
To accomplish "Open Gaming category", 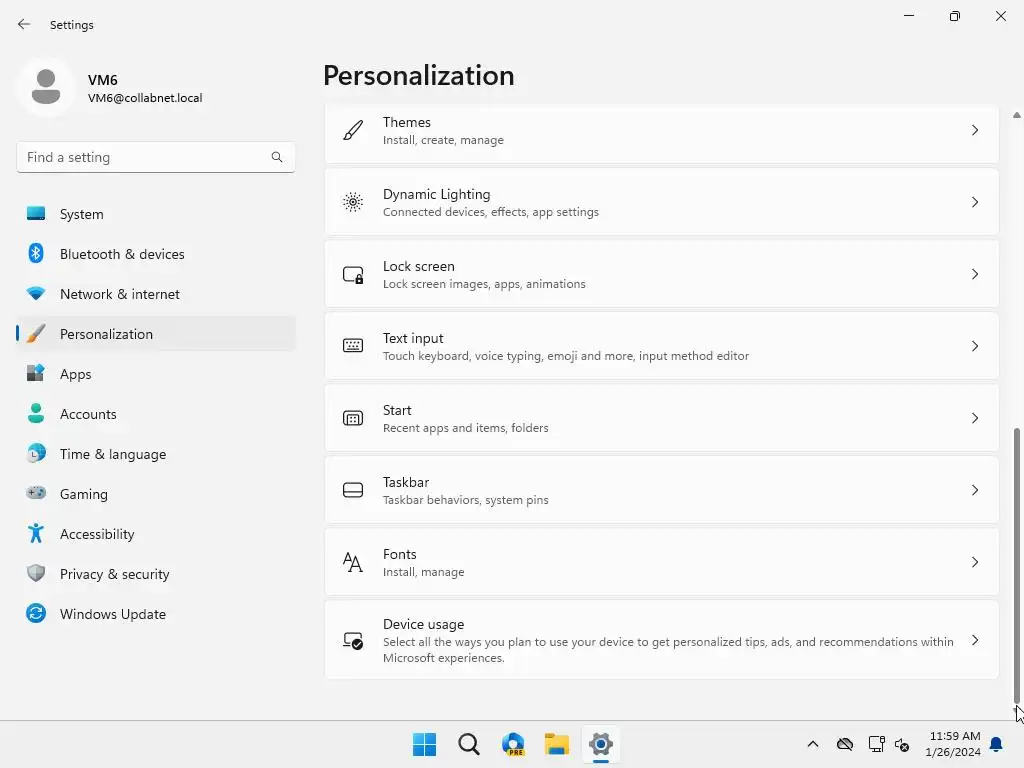I will [155, 493].
